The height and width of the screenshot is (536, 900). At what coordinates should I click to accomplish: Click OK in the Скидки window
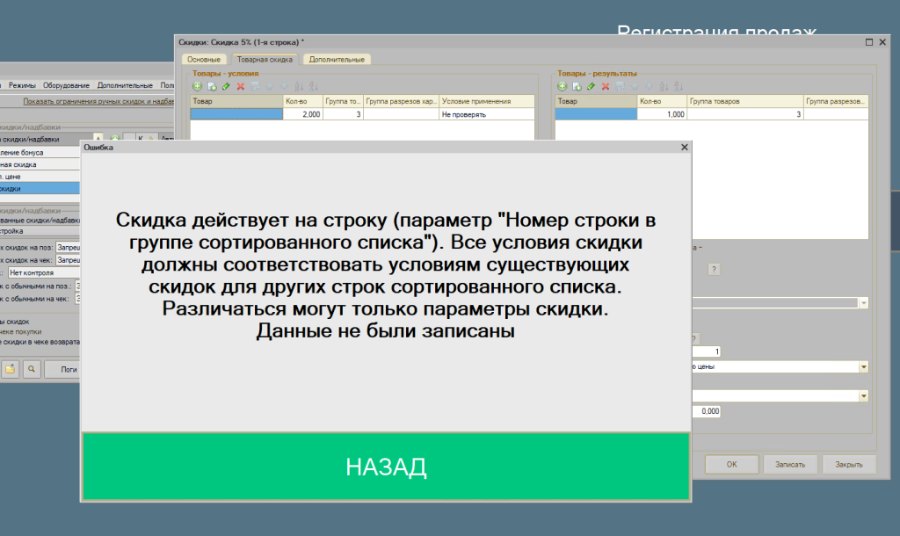[x=732, y=464]
